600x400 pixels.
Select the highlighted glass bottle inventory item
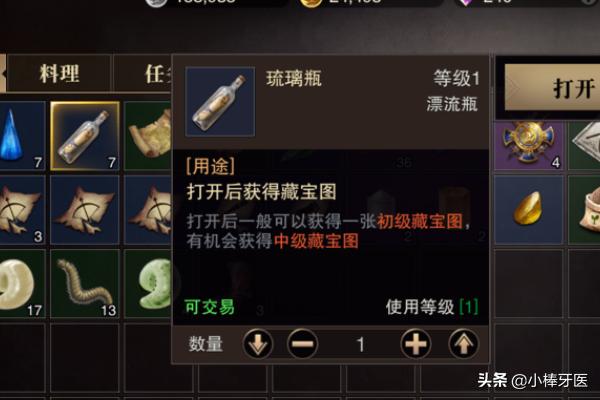click(x=85, y=136)
